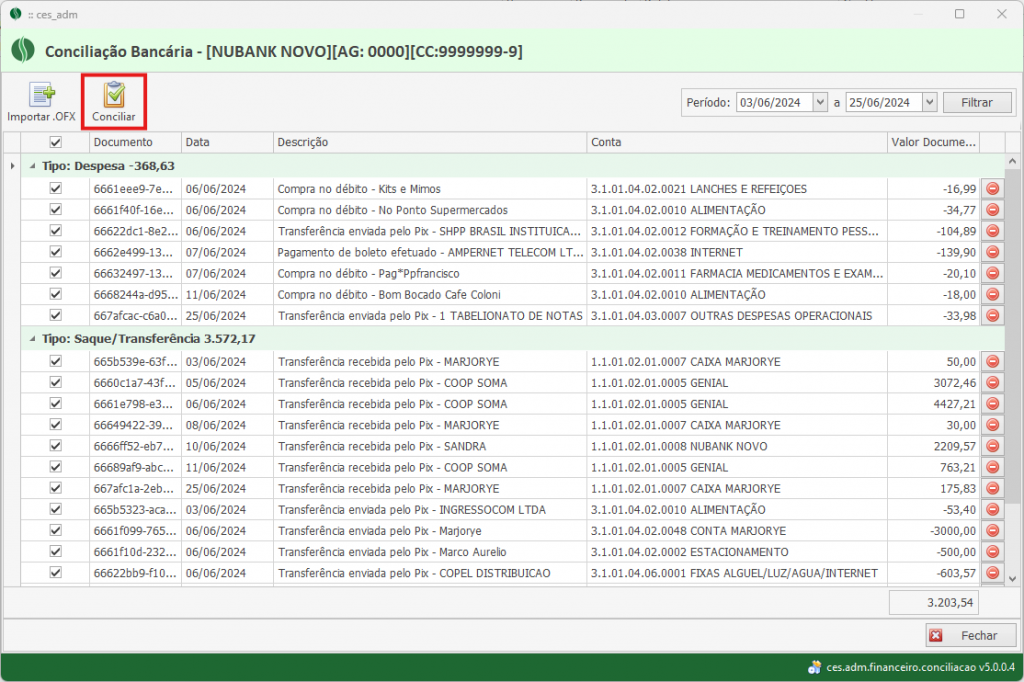
Task: Remove the -3000,00 Marjorye transfer row
Action: tap(993, 530)
